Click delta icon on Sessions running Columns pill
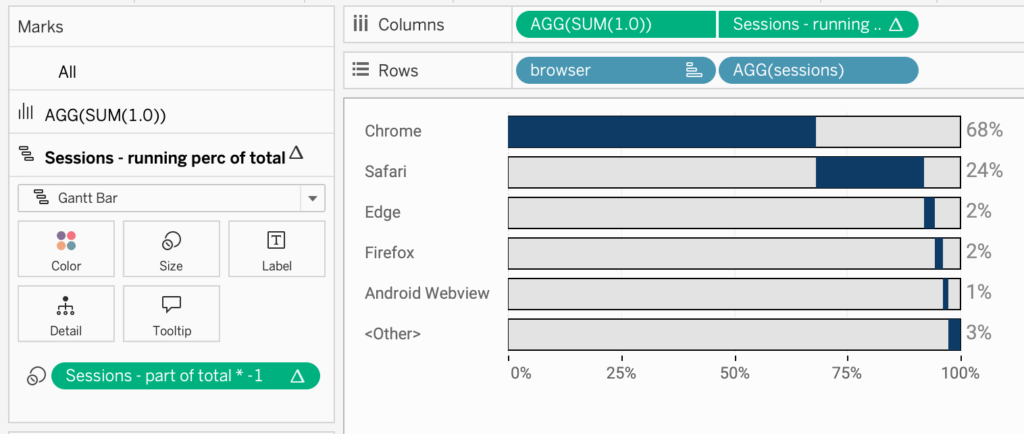 [897, 25]
